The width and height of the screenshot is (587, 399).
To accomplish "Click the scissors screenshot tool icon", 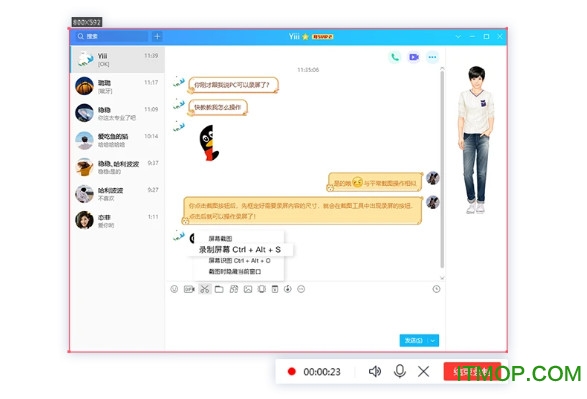I will click(204, 289).
